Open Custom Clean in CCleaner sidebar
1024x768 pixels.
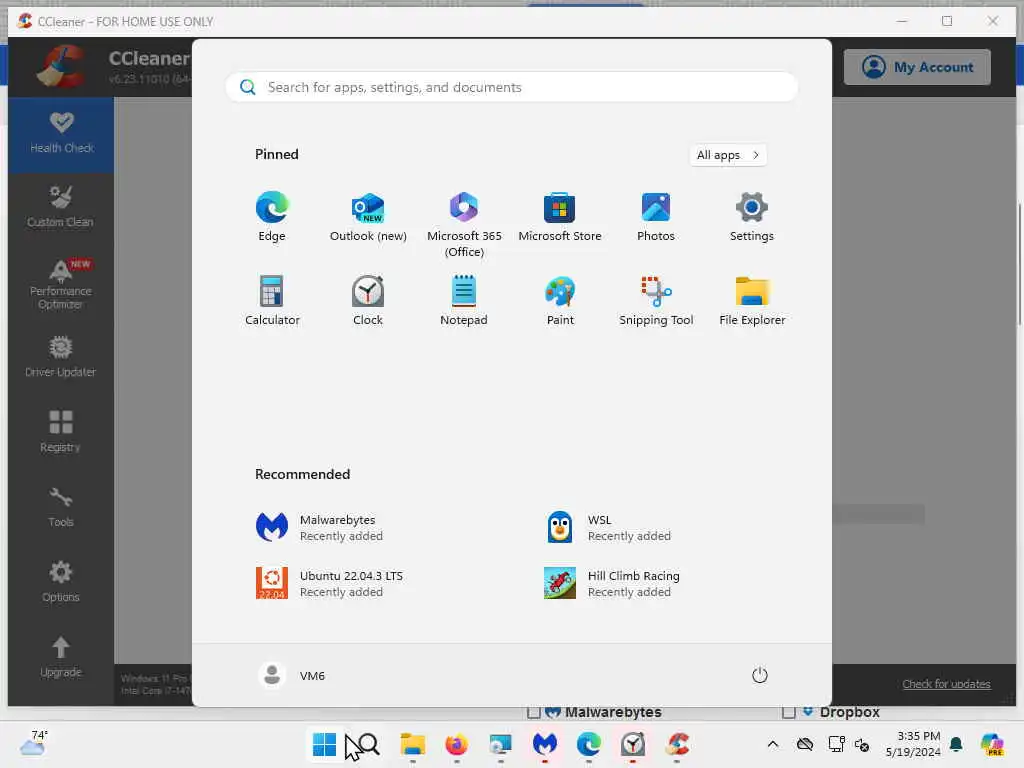pyautogui.click(x=61, y=208)
